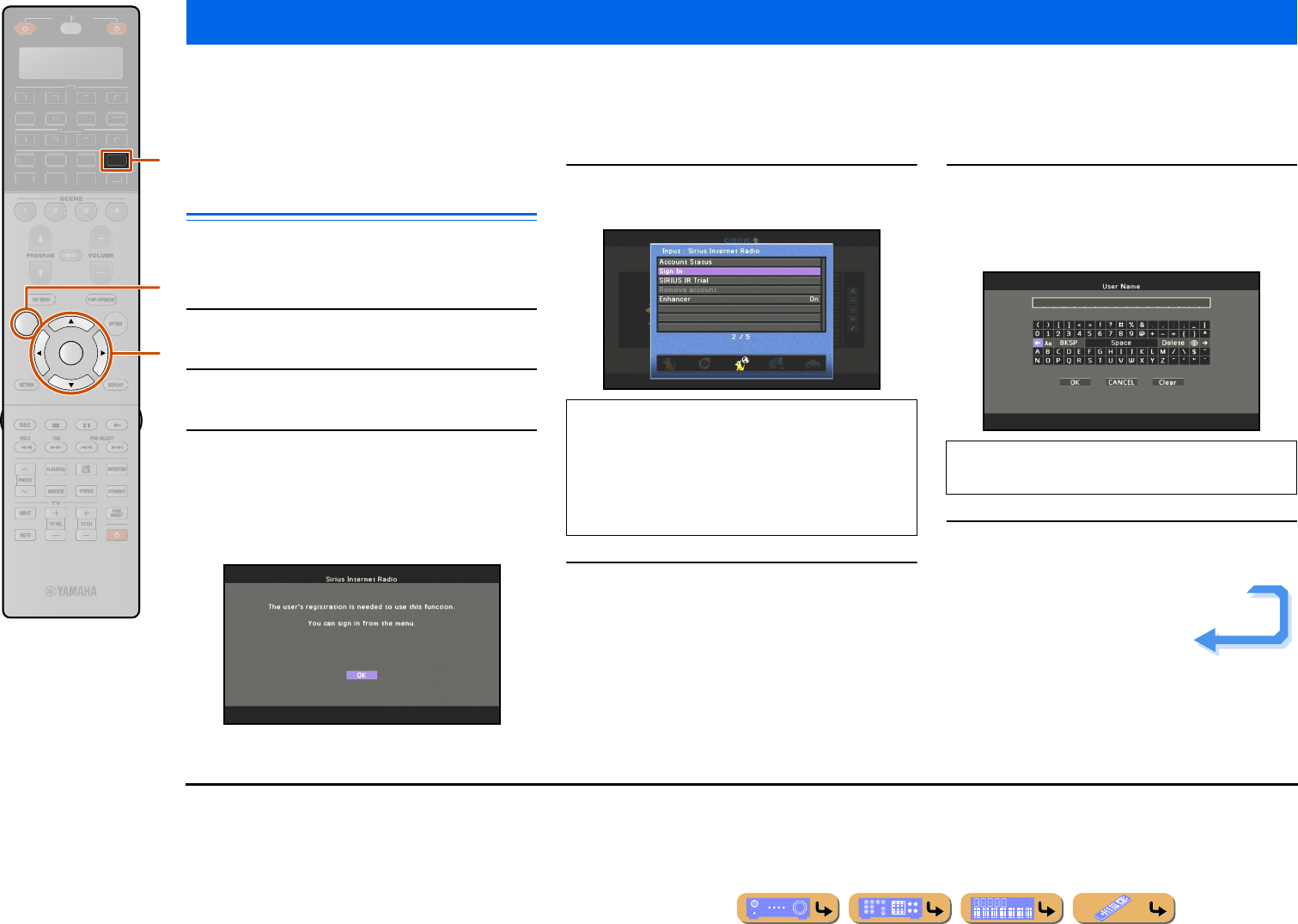Click the STRAIGHT button on remote
The image size is (1298, 924).
pyautogui.click(x=117, y=491)
